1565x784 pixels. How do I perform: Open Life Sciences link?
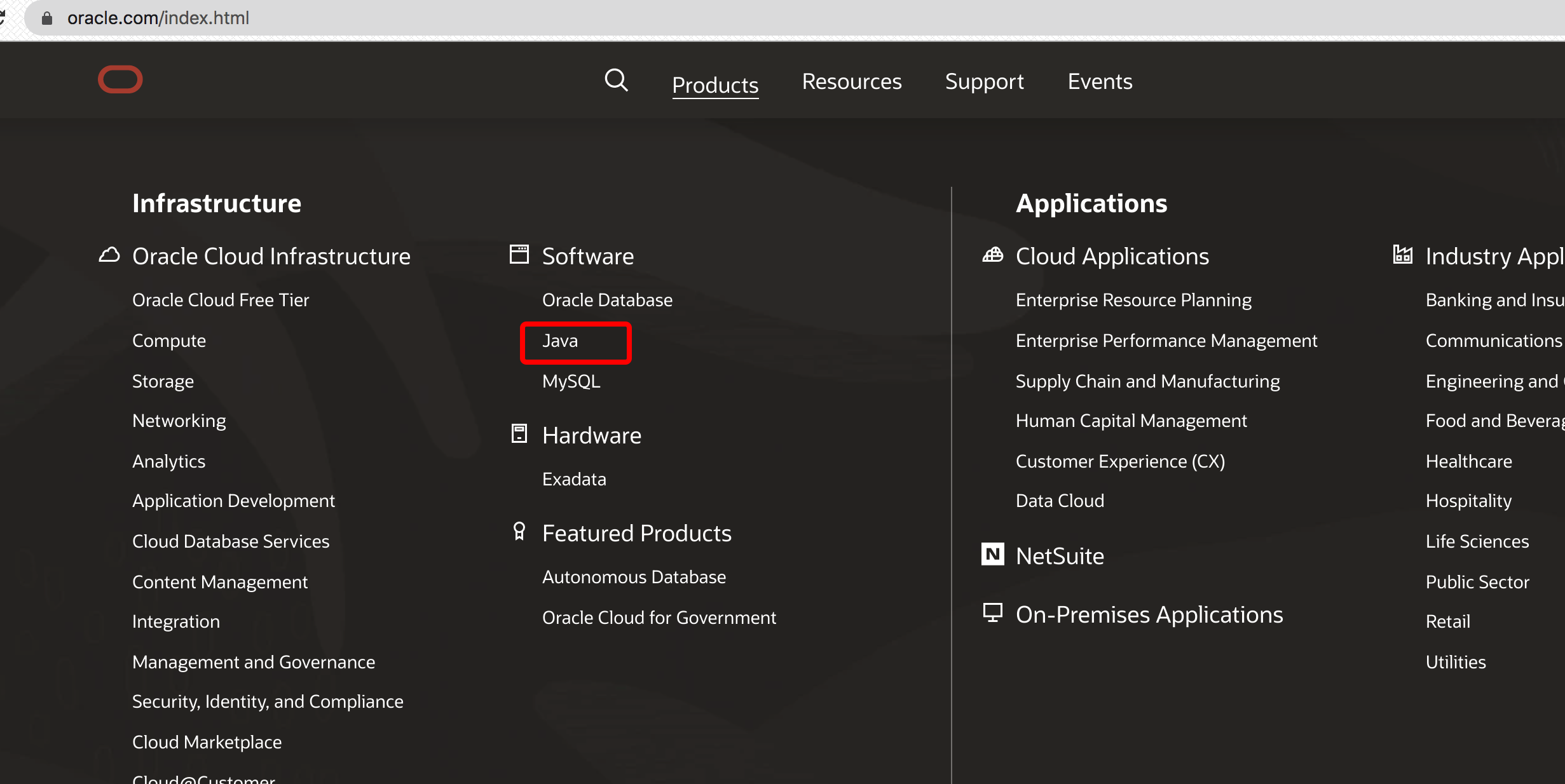coord(1477,541)
